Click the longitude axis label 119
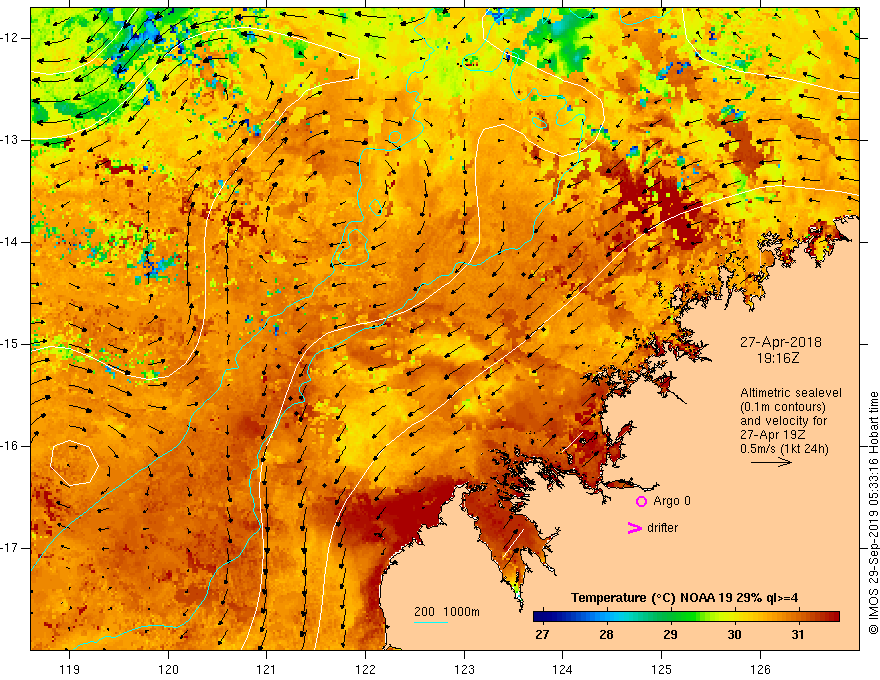This screenshot has height=680, width=880. click(x=70, y=669)
